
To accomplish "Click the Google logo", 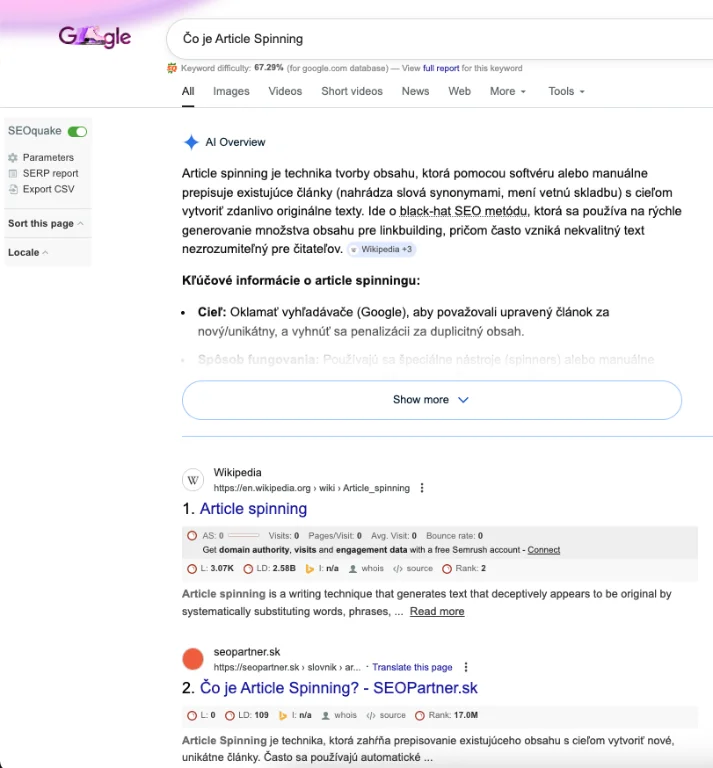I will click(x=94, y=38).
